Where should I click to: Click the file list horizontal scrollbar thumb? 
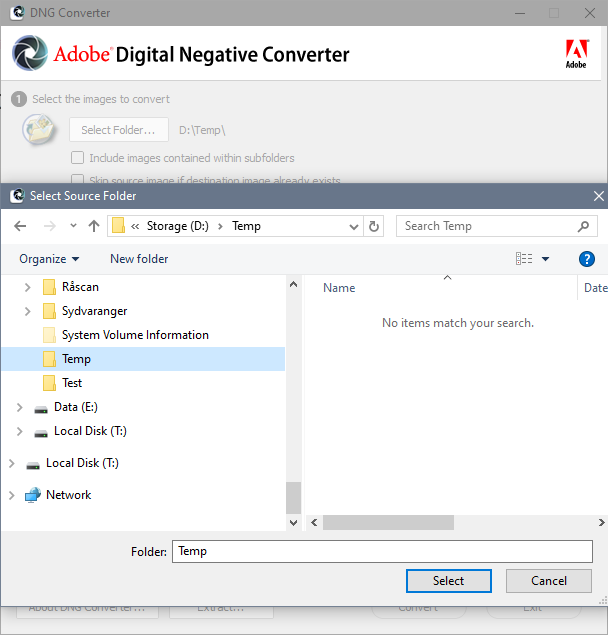pyautogui.click(x=388, y=522)
